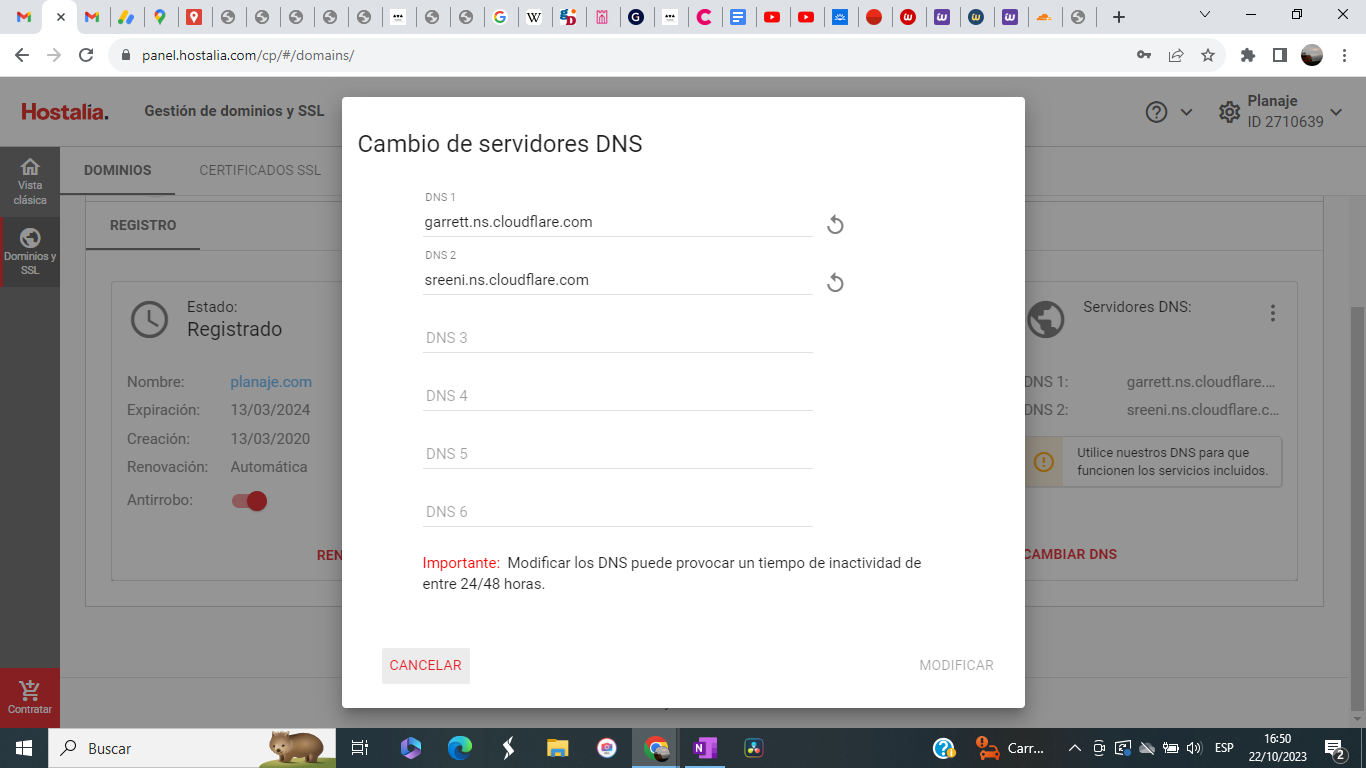1366x768 pixels.
Task: Open the help question-mark icon
Action: pyautogui.click(x=1157, y=112)
